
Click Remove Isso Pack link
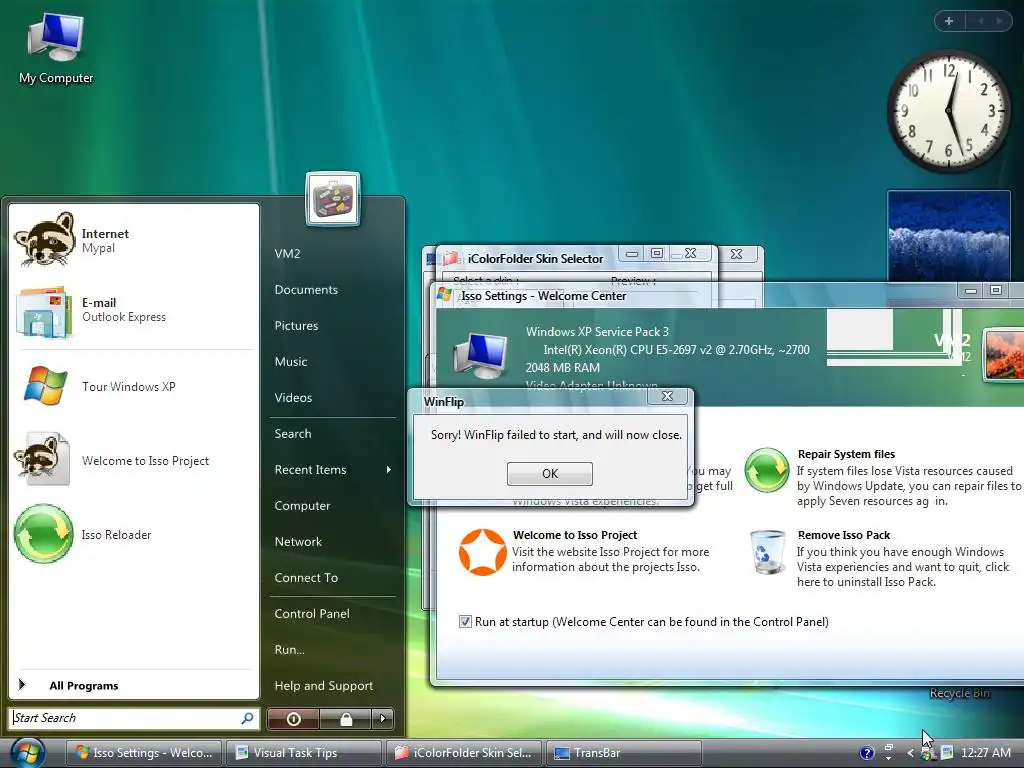pyautogui.click(x=844, y=535)
